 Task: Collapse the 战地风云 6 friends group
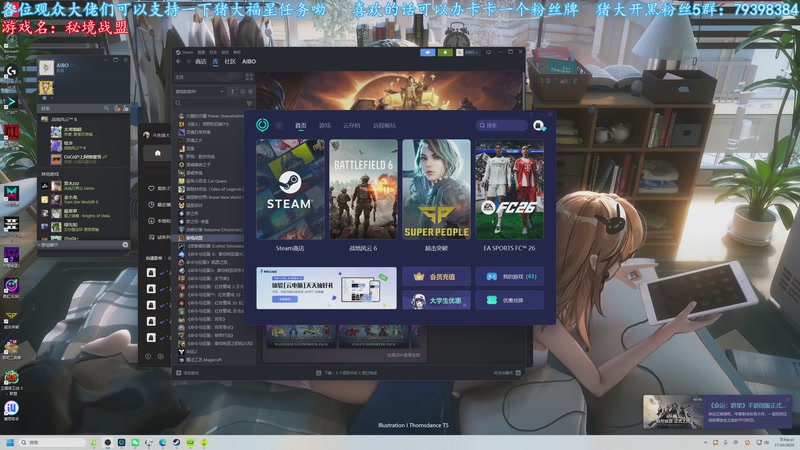pyautogui.click(x=64, y=119)
